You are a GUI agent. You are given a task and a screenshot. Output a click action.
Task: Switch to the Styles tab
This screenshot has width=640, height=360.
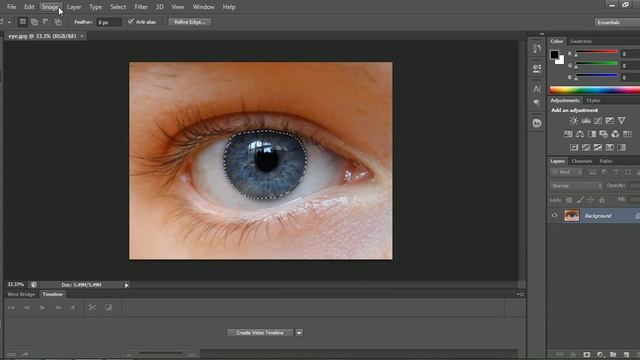click(x=593, y=100)
